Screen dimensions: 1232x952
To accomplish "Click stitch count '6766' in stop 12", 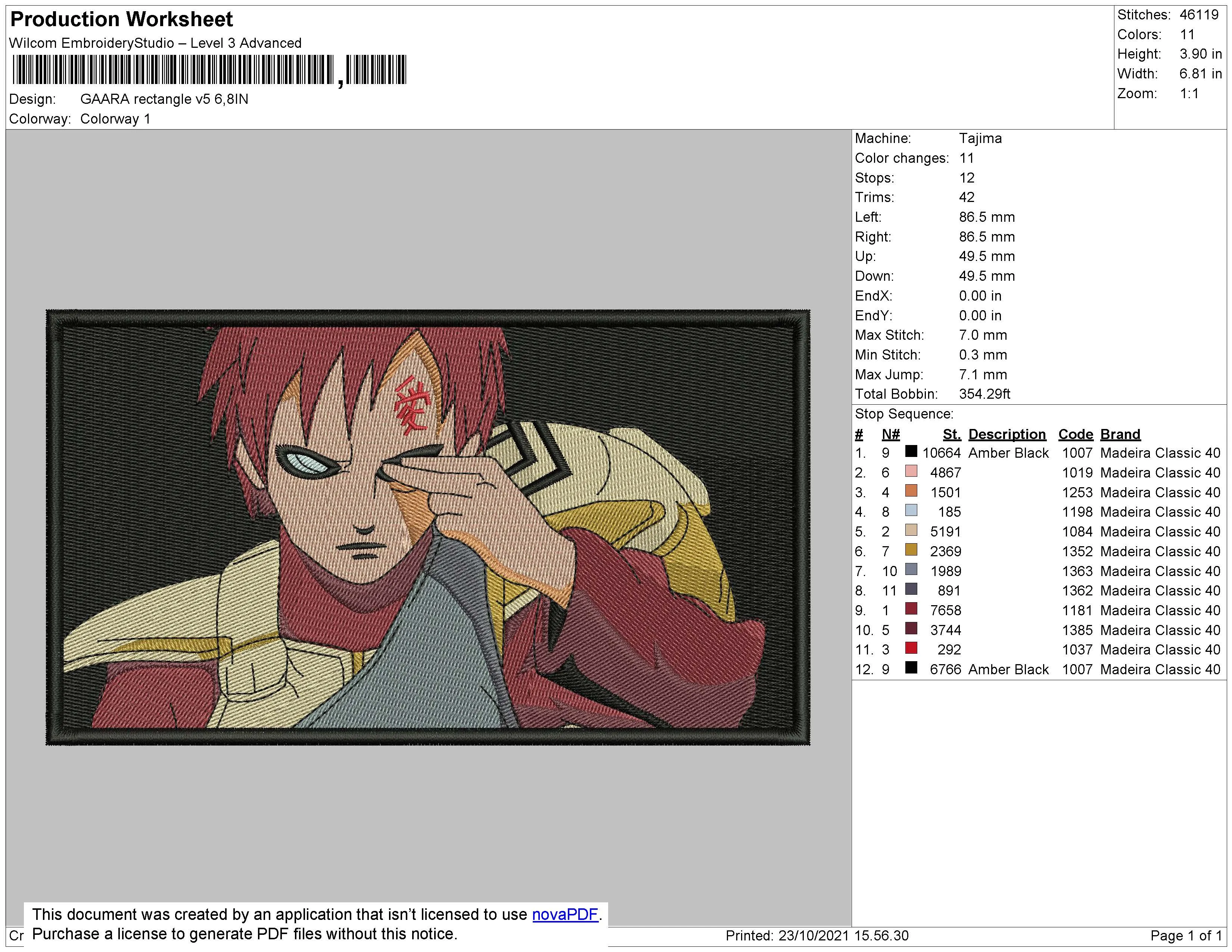I will (945, 670).
